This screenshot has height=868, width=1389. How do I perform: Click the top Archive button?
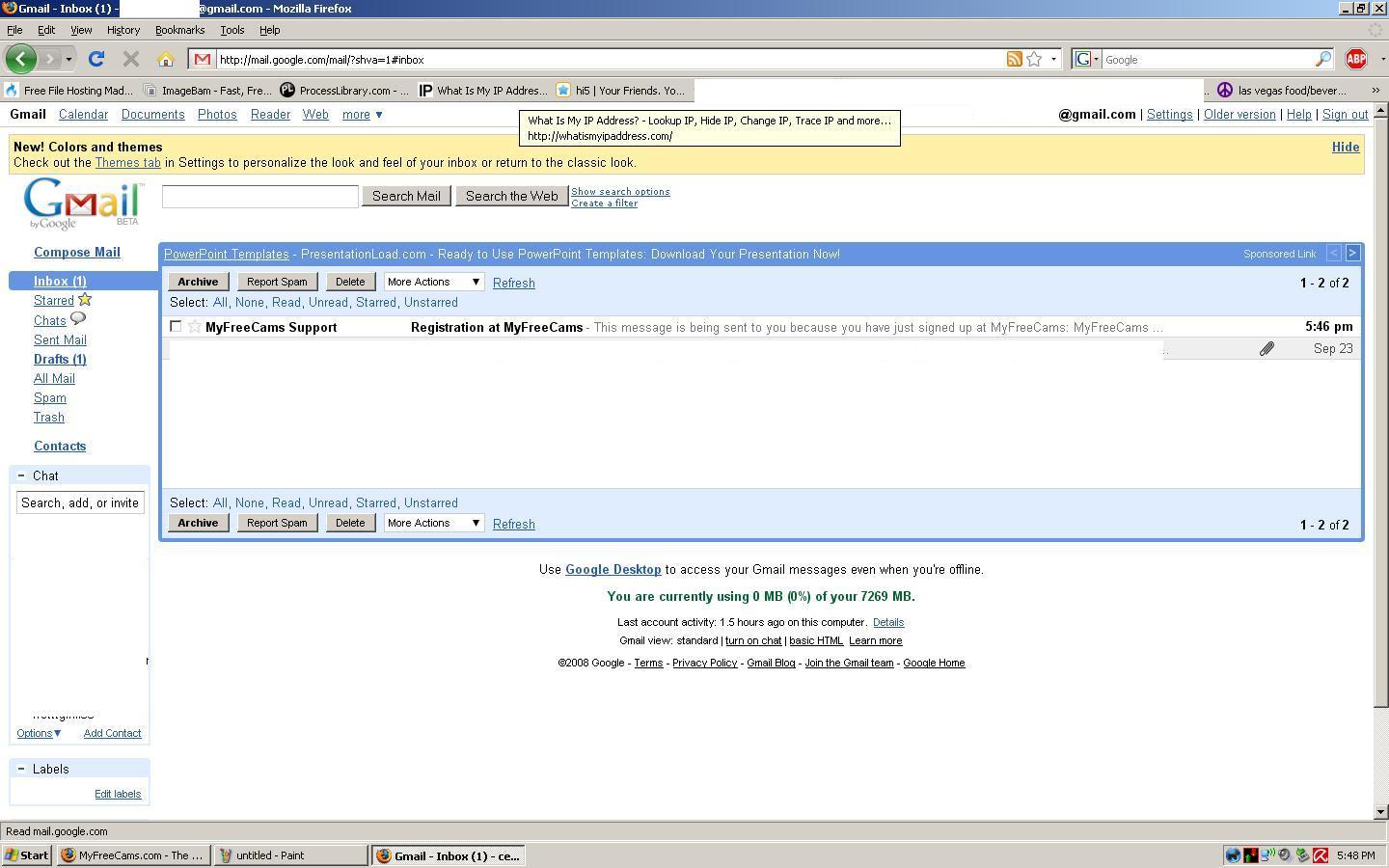(198, 282)
